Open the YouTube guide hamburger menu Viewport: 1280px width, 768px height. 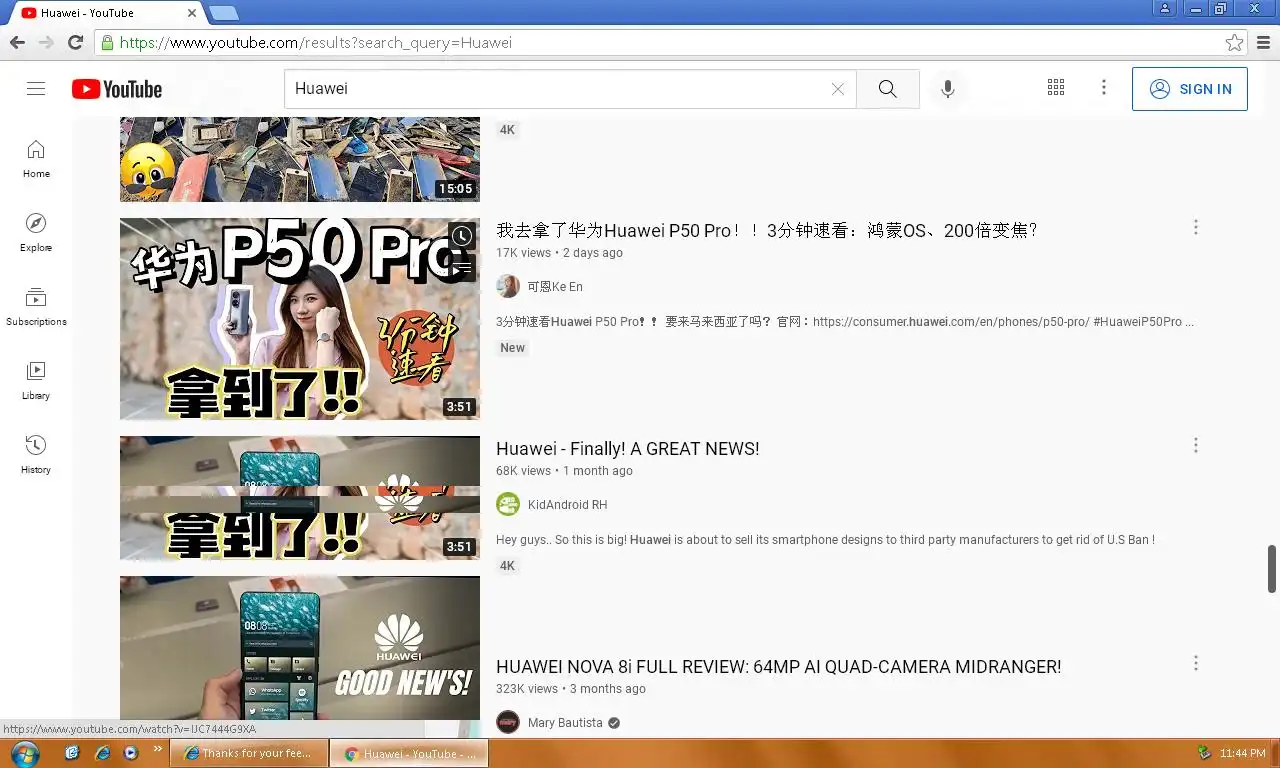[x=36, y=89]
